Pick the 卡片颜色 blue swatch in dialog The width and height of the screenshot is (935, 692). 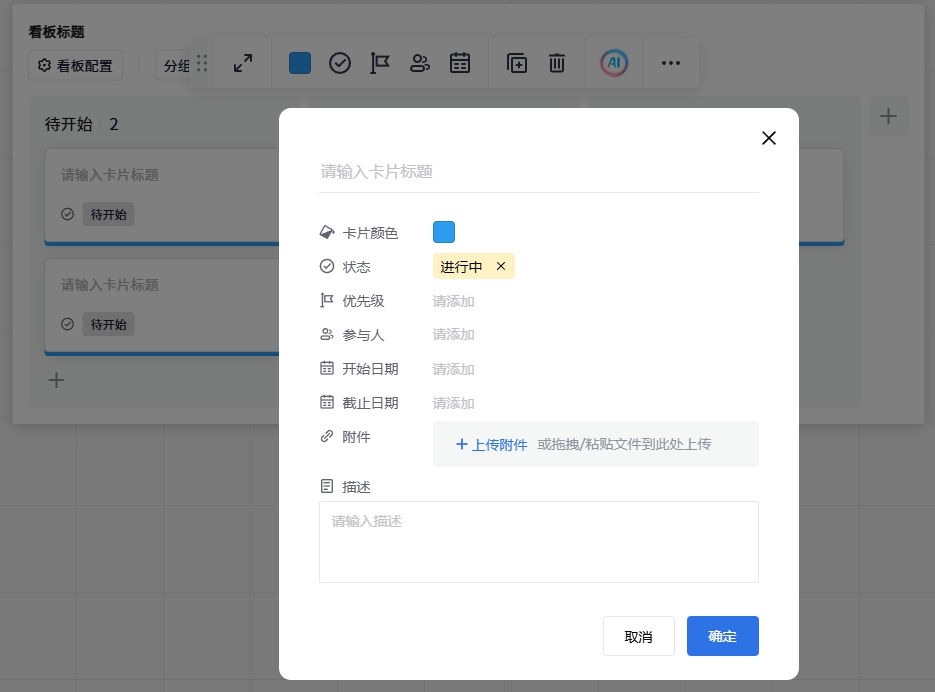444,232
